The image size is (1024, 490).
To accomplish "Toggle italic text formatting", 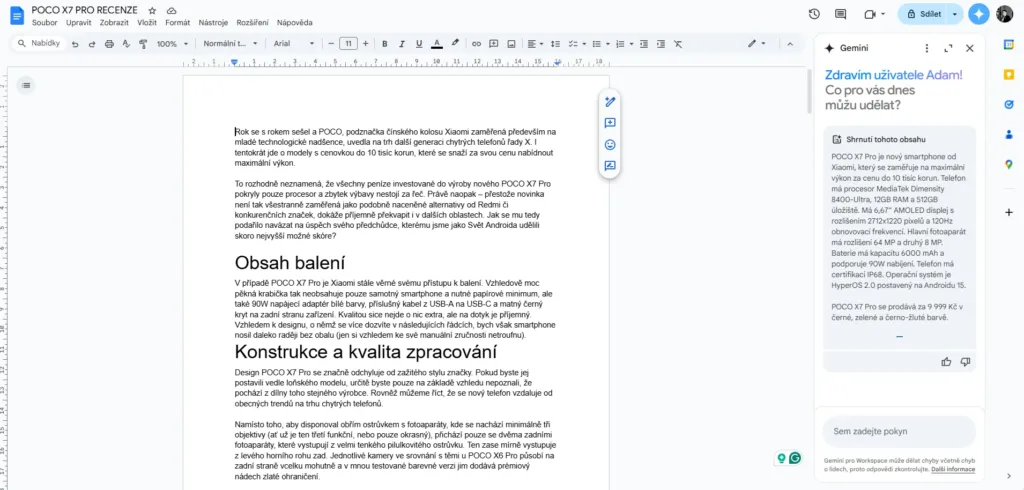I will 402,44.
